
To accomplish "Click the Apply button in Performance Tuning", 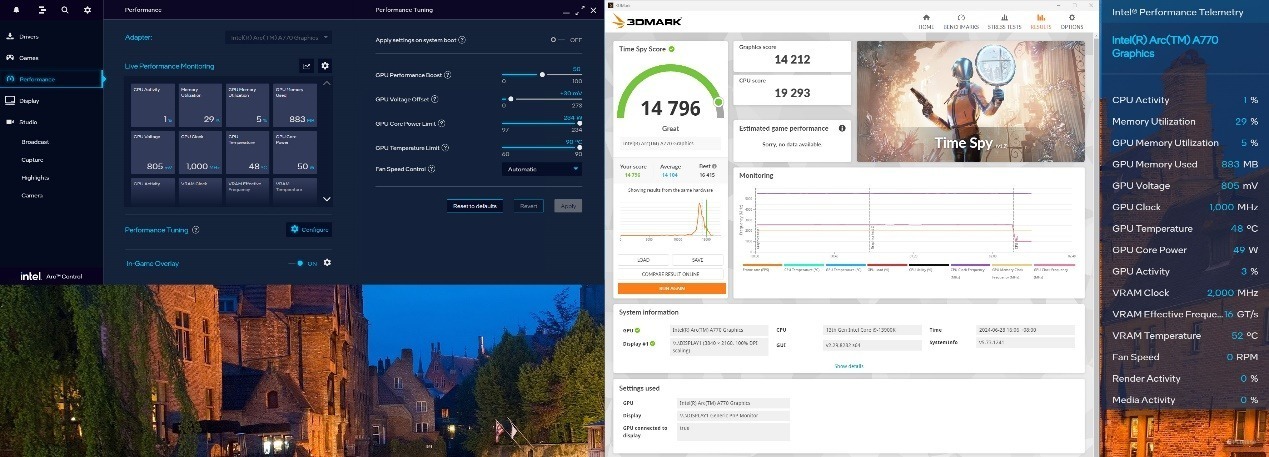I will [x=568, y=205].
